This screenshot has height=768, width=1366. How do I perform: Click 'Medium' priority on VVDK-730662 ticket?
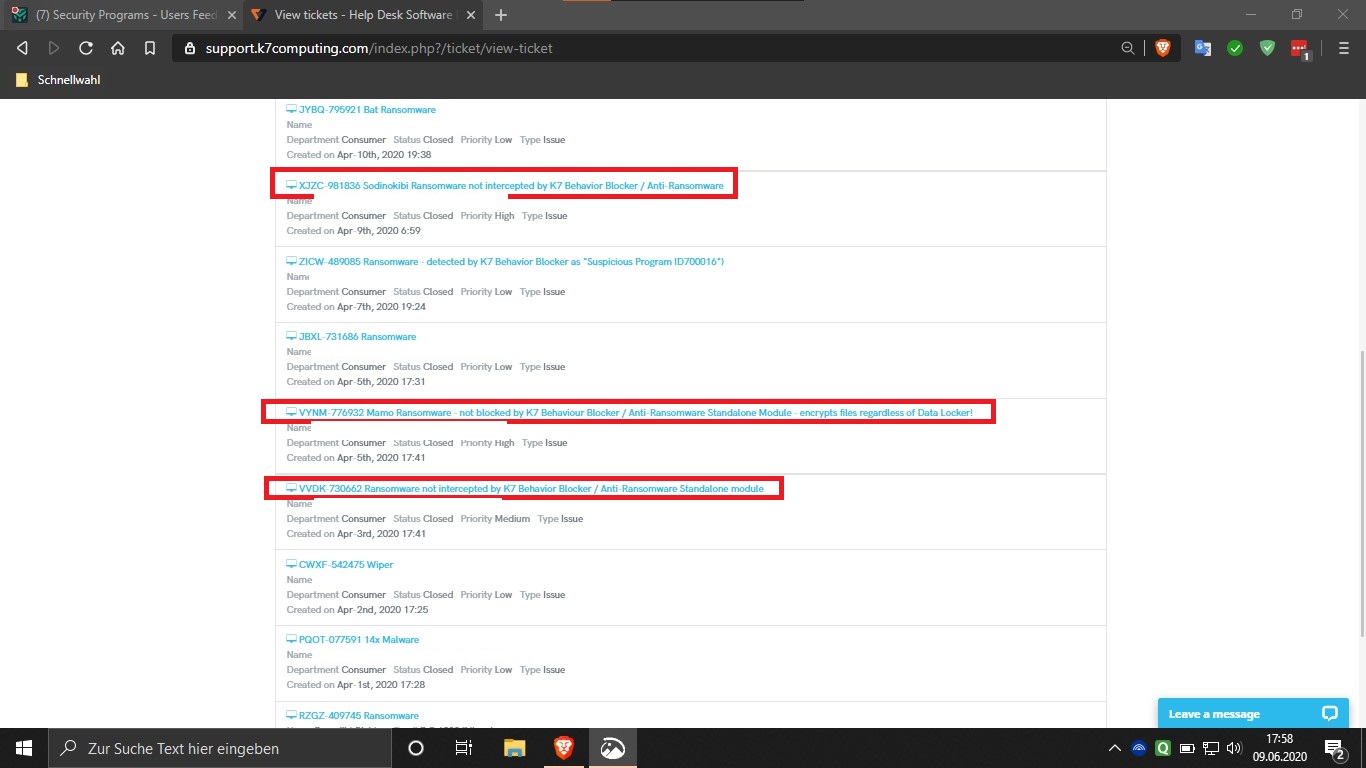512,519
